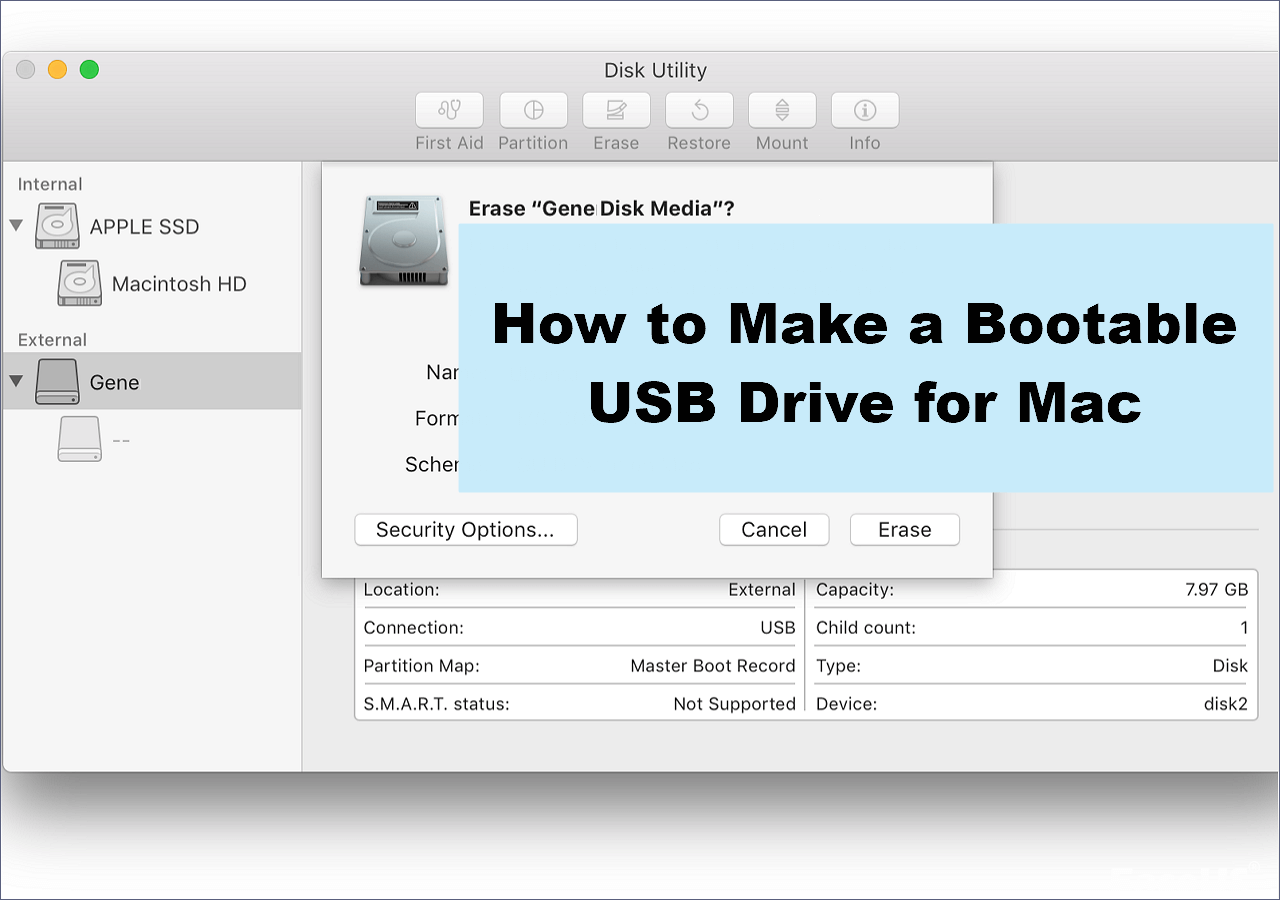
Task: Select the Gene drive in the sidebar
Action: point(115,381)
